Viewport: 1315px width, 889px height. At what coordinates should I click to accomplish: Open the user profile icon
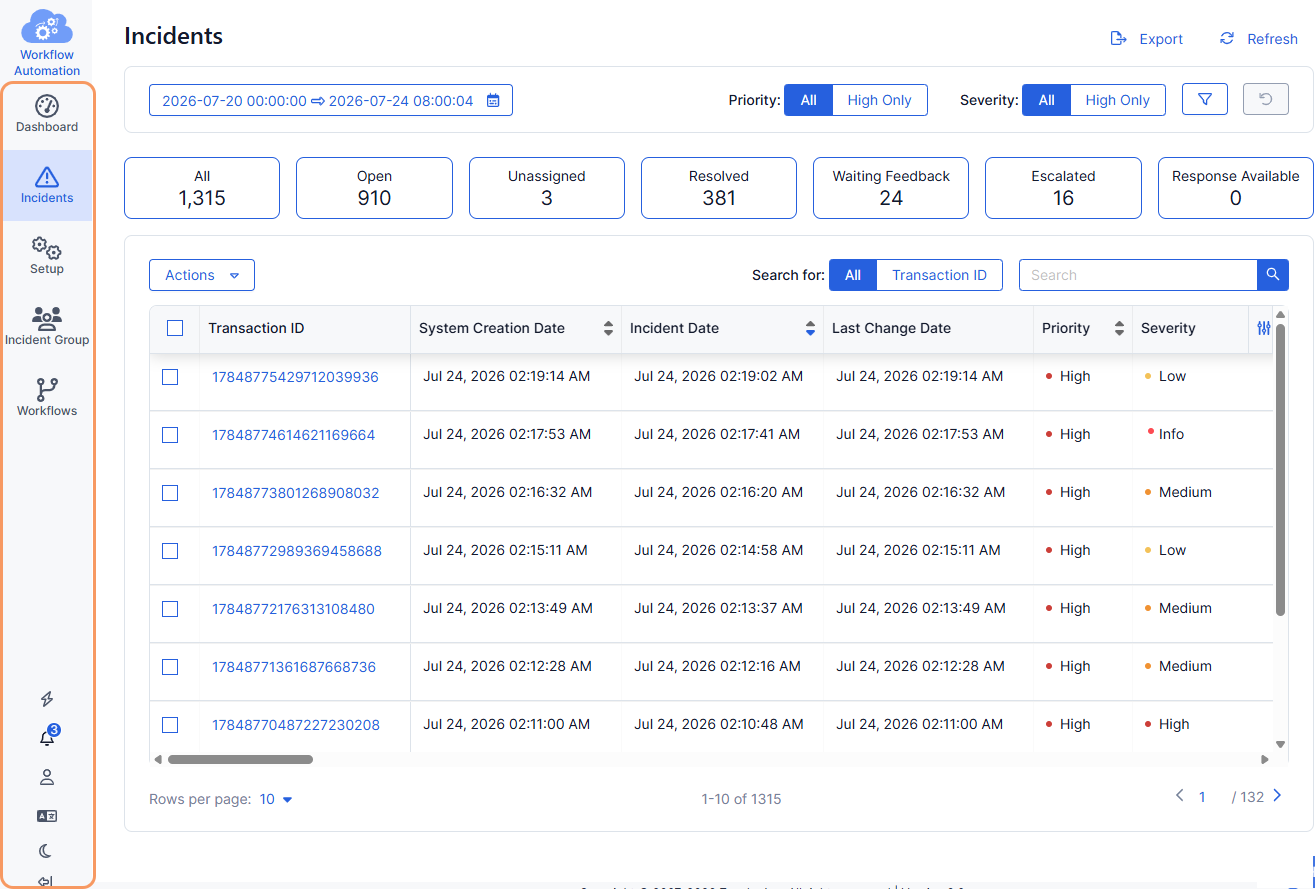(46, 777)
